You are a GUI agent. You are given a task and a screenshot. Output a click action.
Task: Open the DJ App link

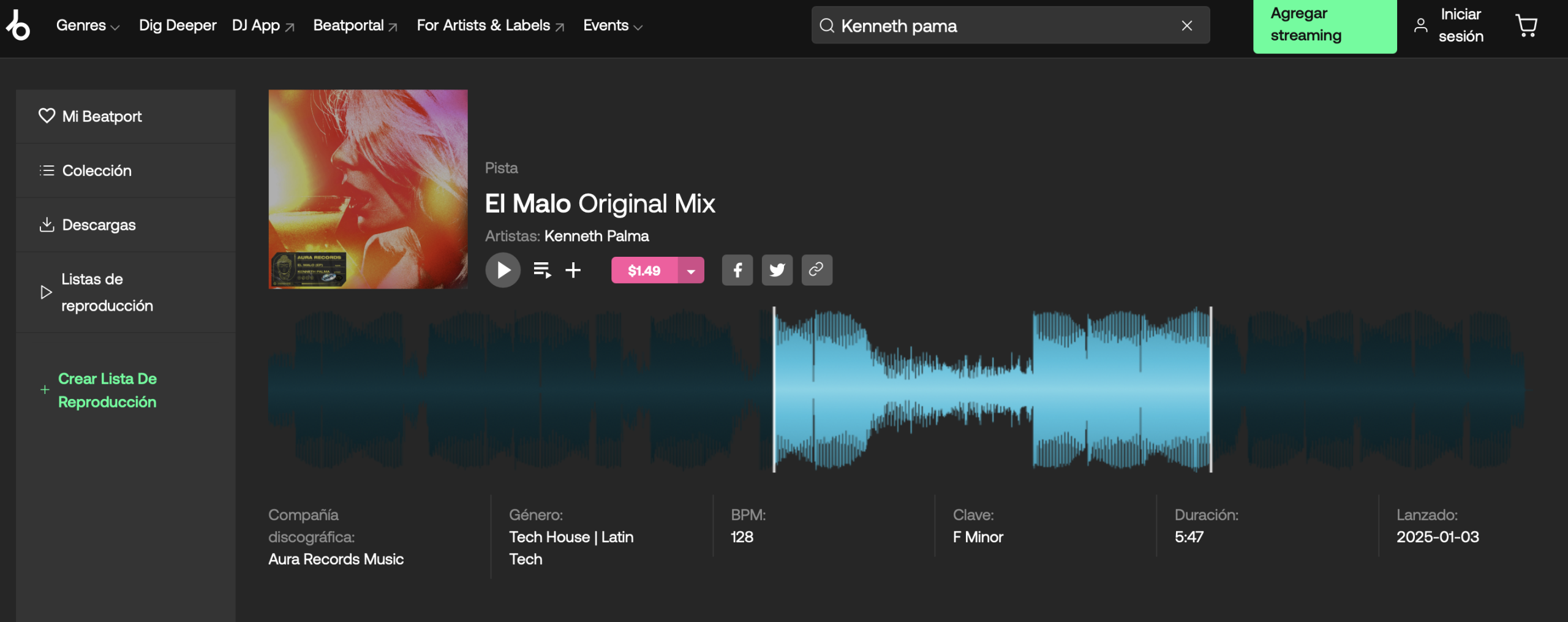click(263, 26)
